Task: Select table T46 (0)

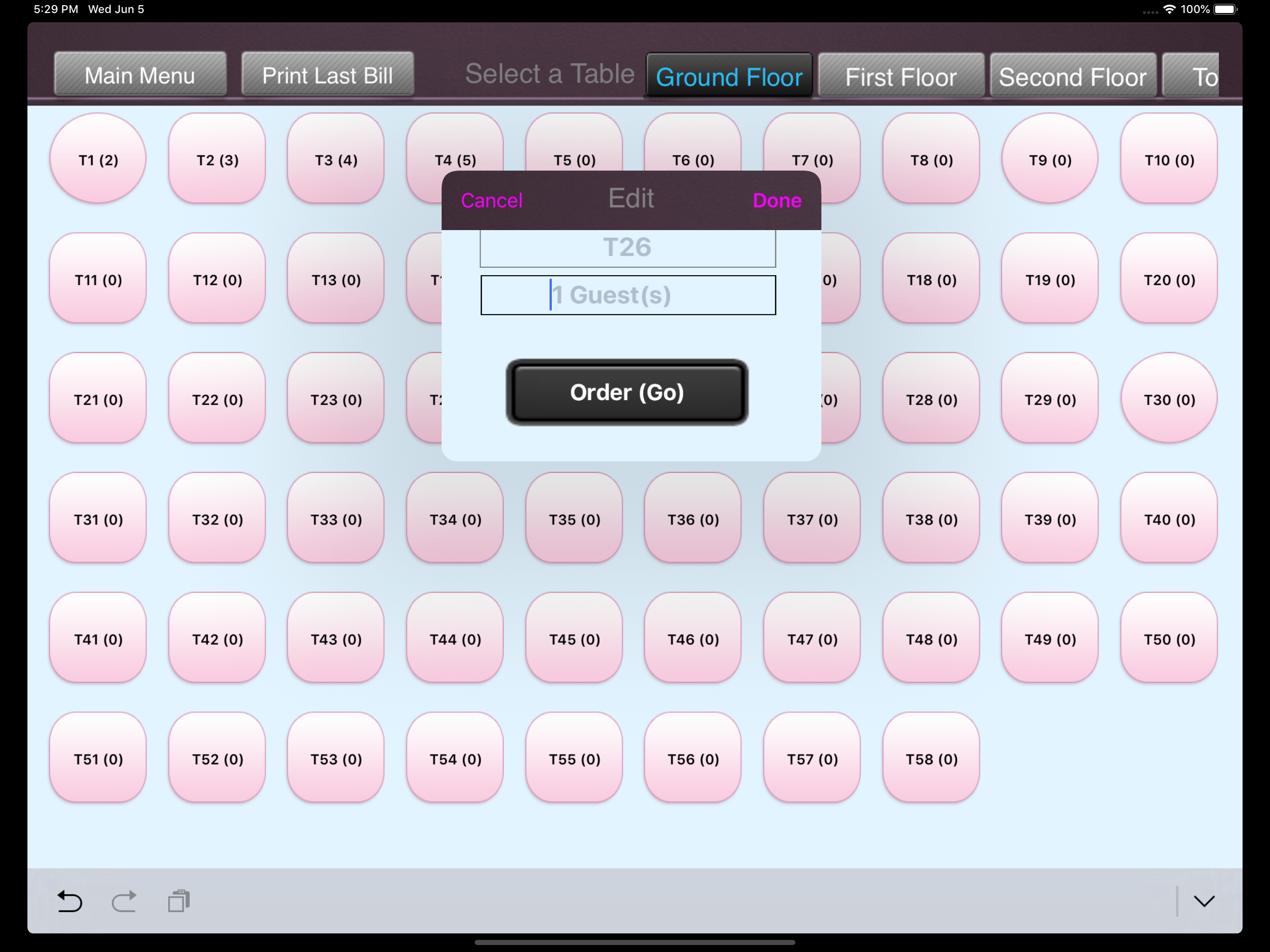Action: [x=693, y=637]
